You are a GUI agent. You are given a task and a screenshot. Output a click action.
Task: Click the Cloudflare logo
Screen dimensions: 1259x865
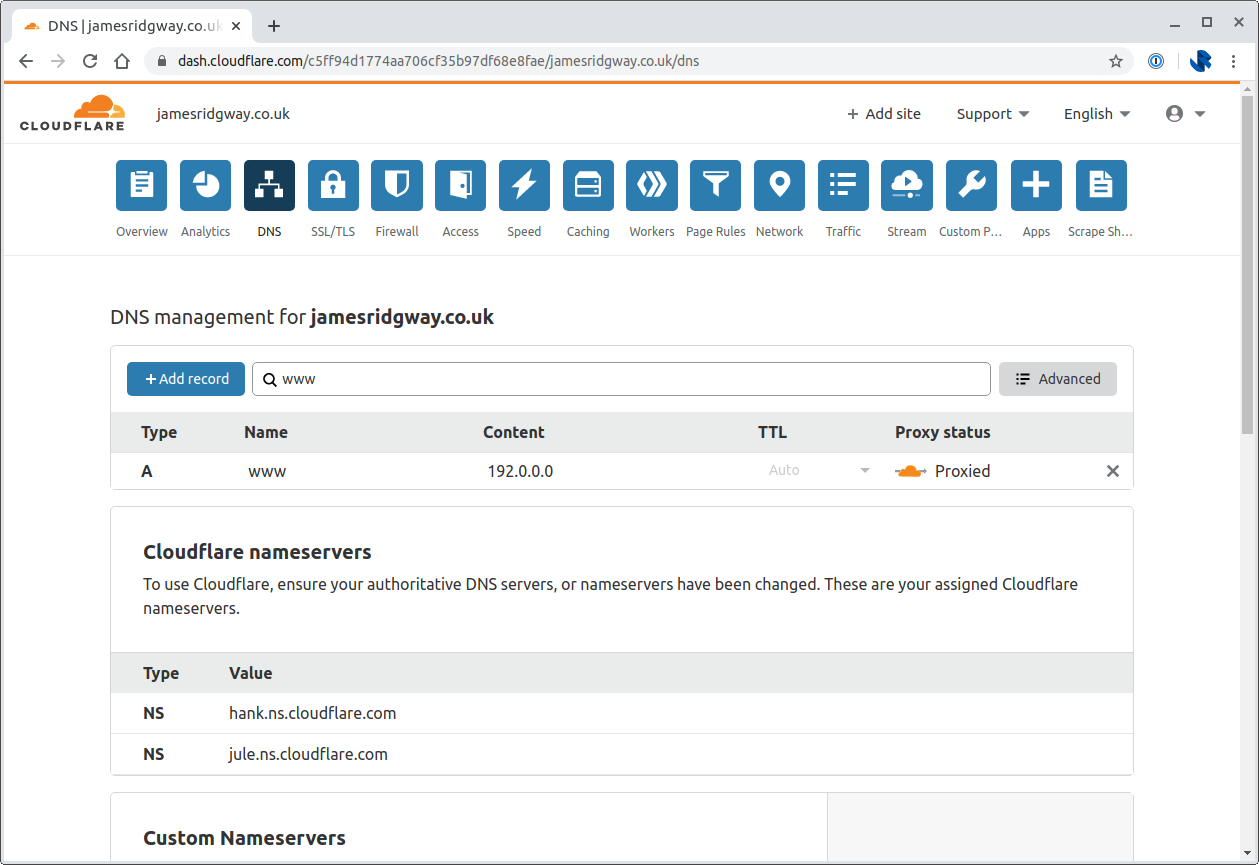[72, 113]
